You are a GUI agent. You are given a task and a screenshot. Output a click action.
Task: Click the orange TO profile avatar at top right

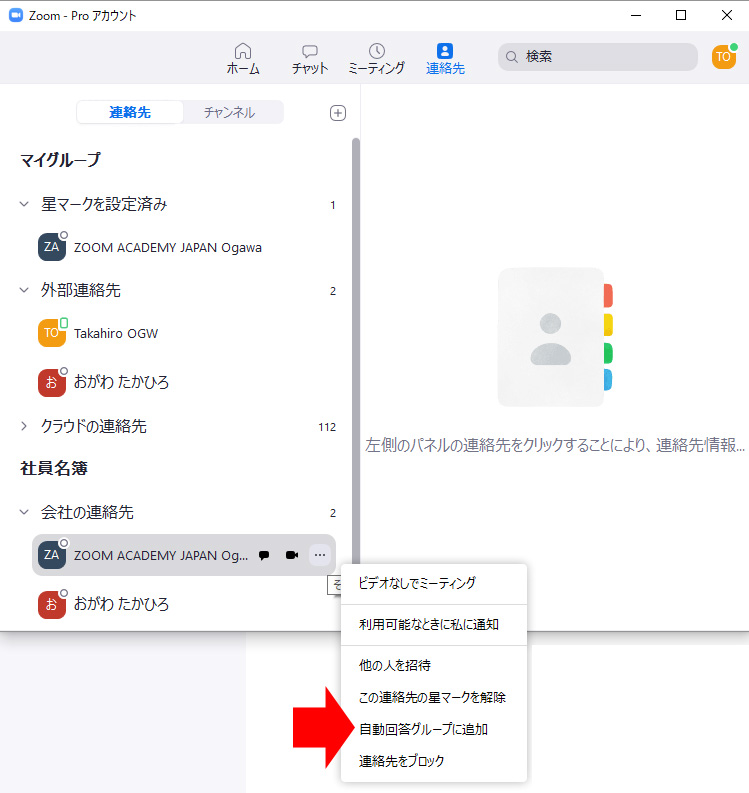pyautogui.click(x=723, y=57)
